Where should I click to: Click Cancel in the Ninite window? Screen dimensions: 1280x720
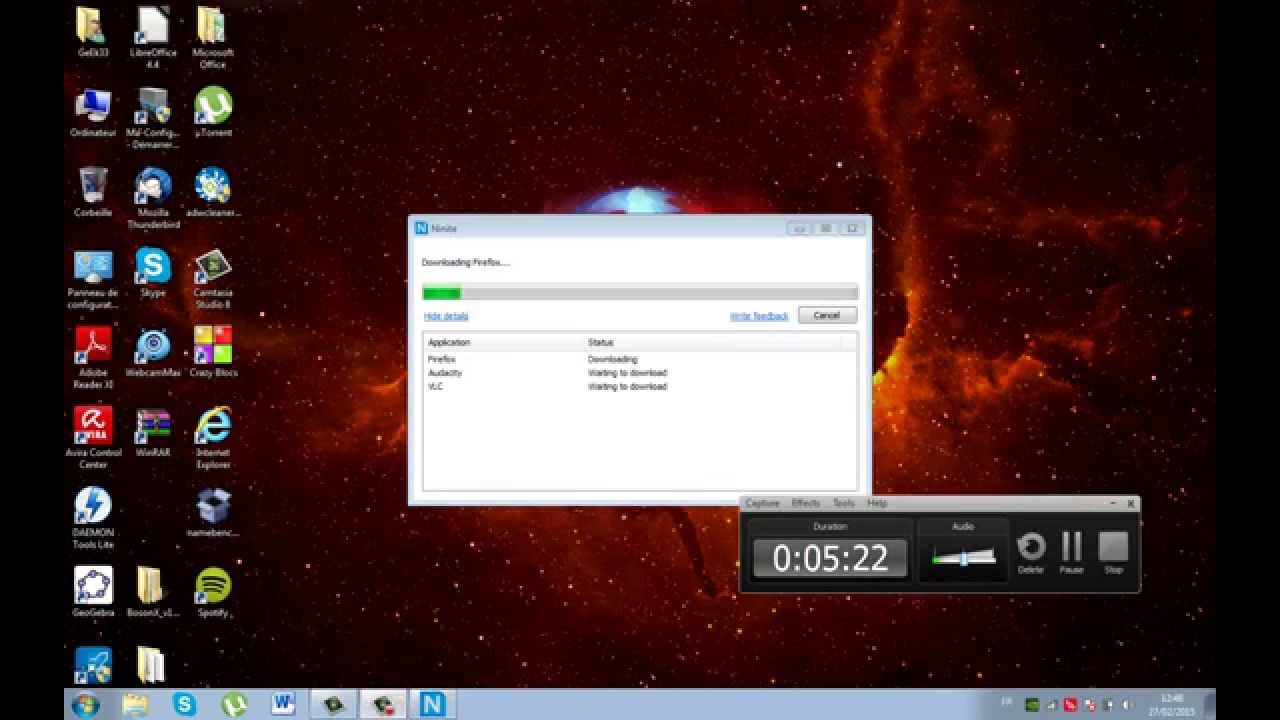[x=827, y=315]
